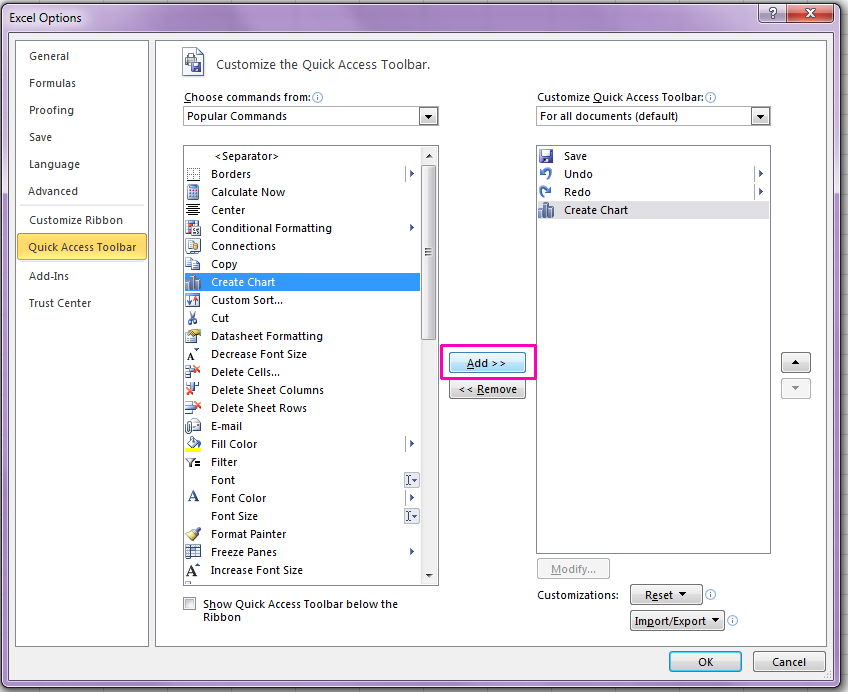Open the For all documents dropdown

click(760, 116)
